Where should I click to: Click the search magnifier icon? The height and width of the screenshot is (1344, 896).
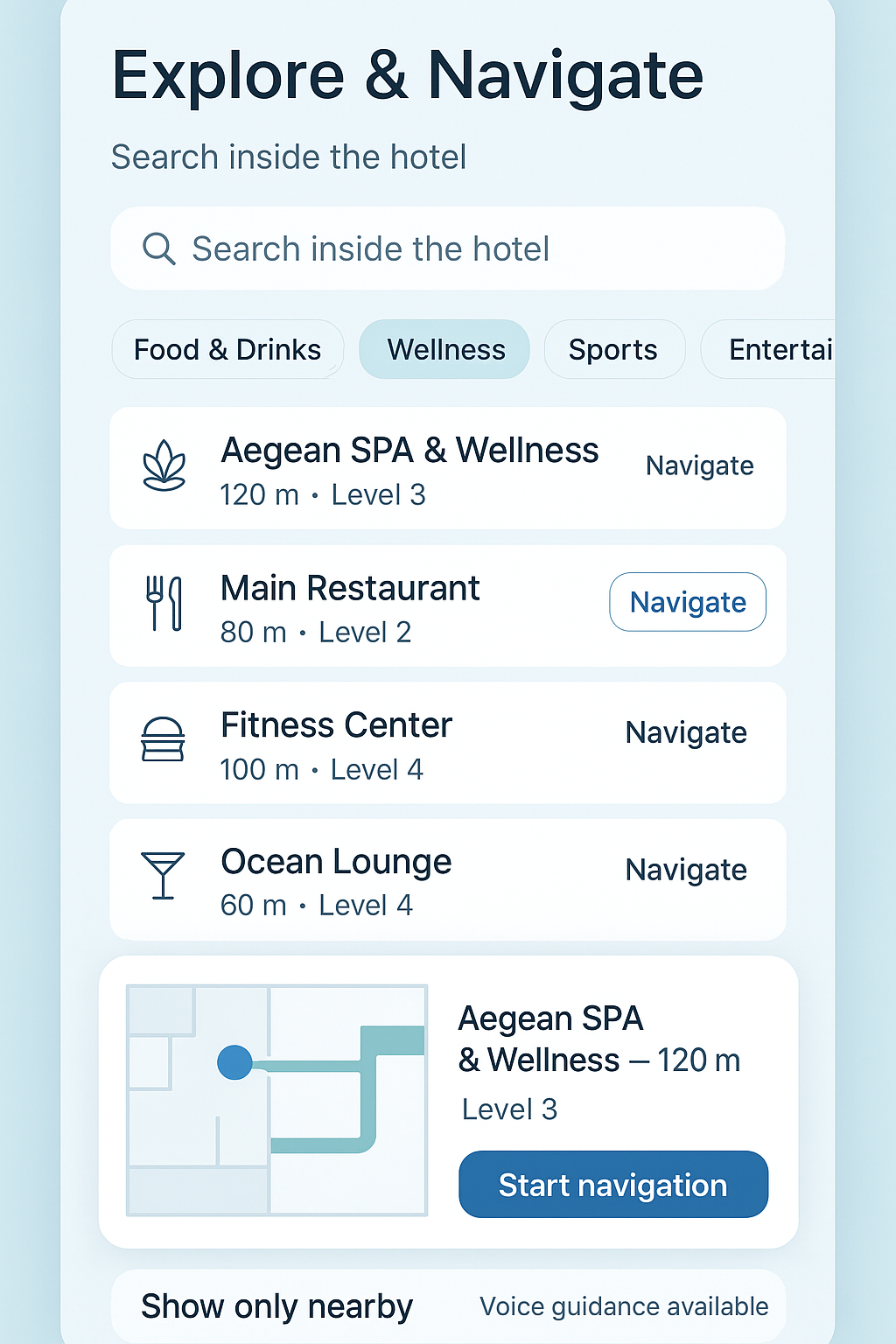159,249
